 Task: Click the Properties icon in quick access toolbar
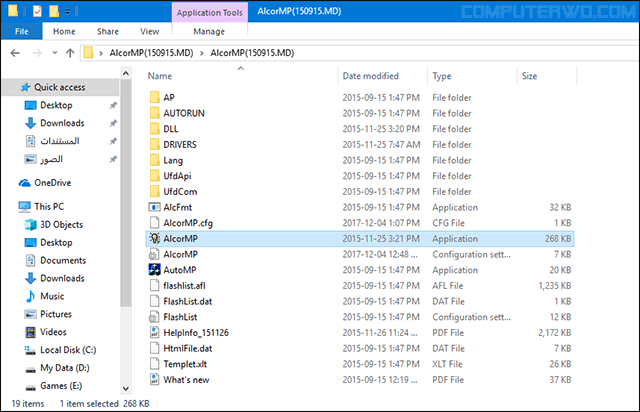pos(37,11)
